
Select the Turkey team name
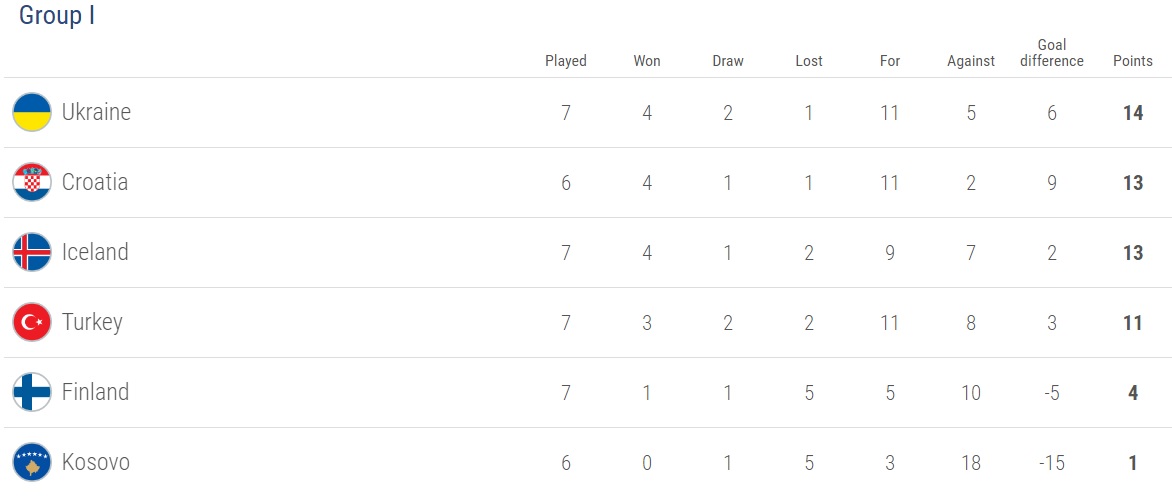tap(92, 322)
